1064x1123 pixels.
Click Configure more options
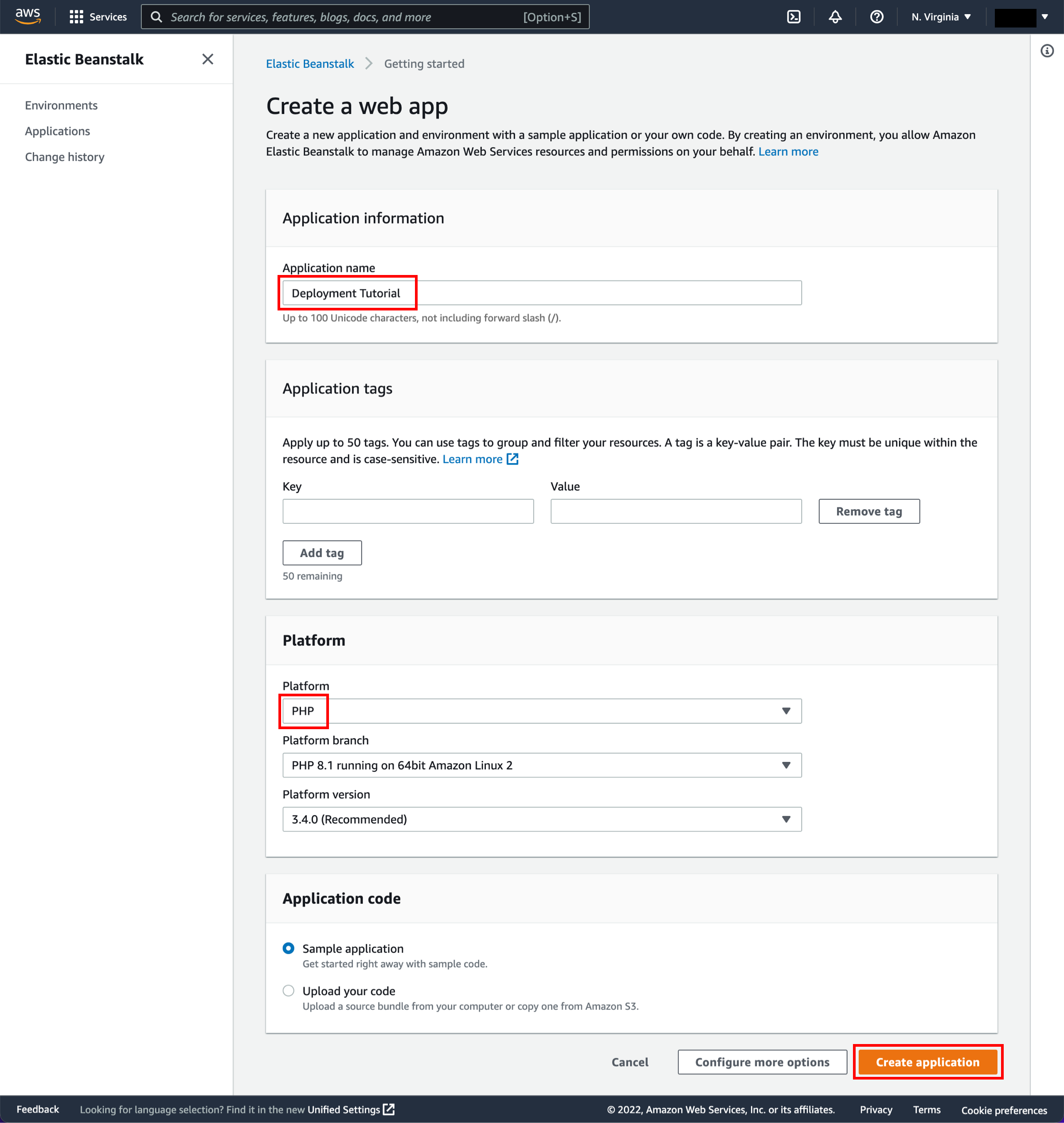[x=762, y=1062]
